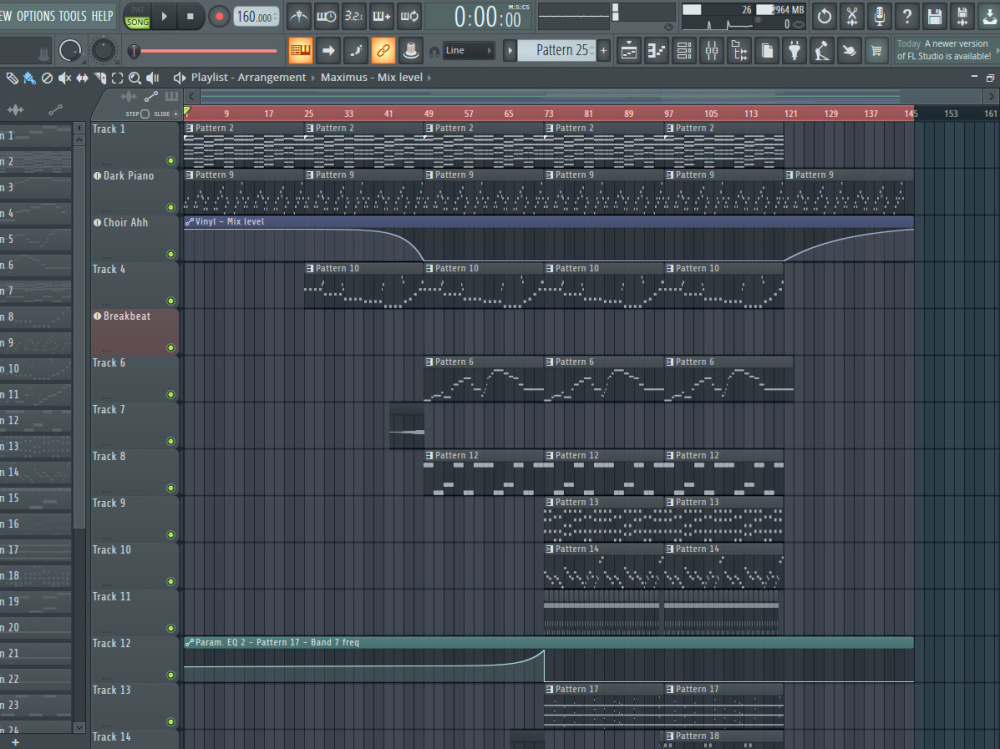Image resolution: width=1000 pixels, height=749 pixels.
Task: Open the Line snap dropdown
Action: [469, 50]
